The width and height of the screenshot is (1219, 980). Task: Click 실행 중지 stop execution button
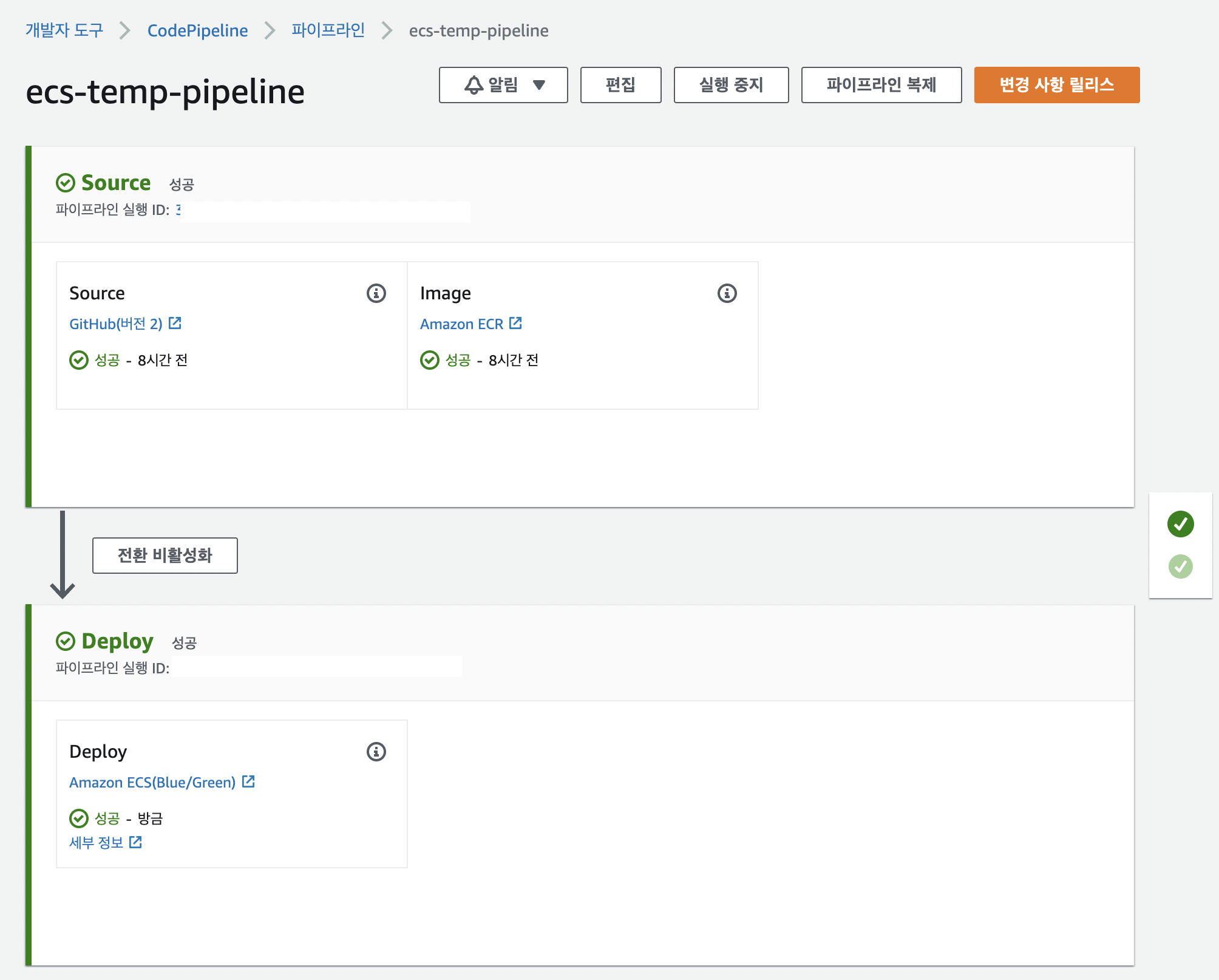731,85
